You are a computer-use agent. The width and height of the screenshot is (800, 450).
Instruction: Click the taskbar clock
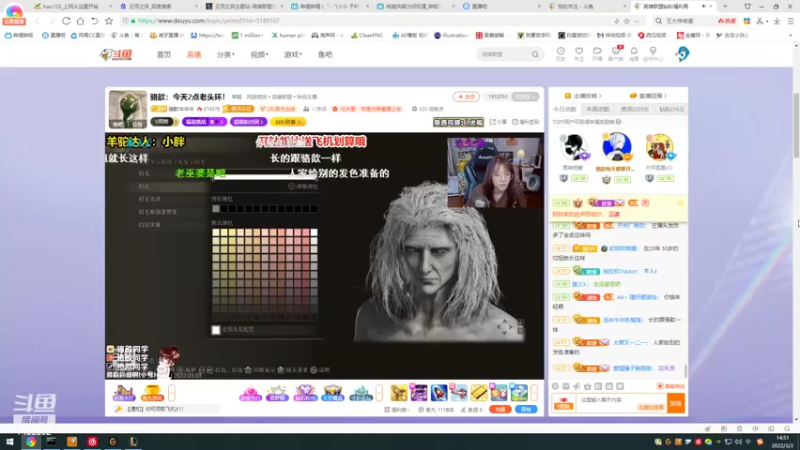[783, 441]
